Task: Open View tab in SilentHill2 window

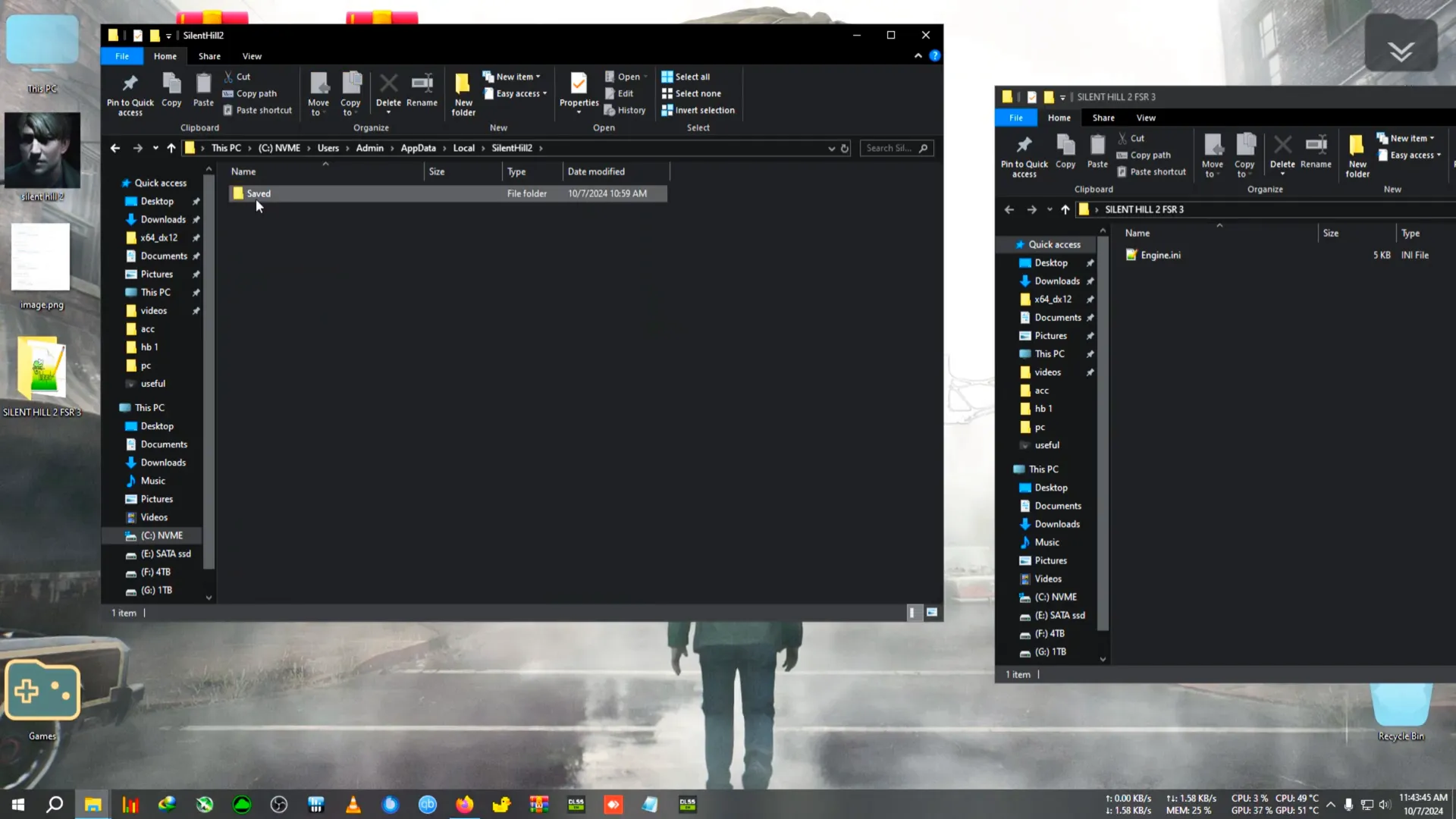Action: coord(252,56)
